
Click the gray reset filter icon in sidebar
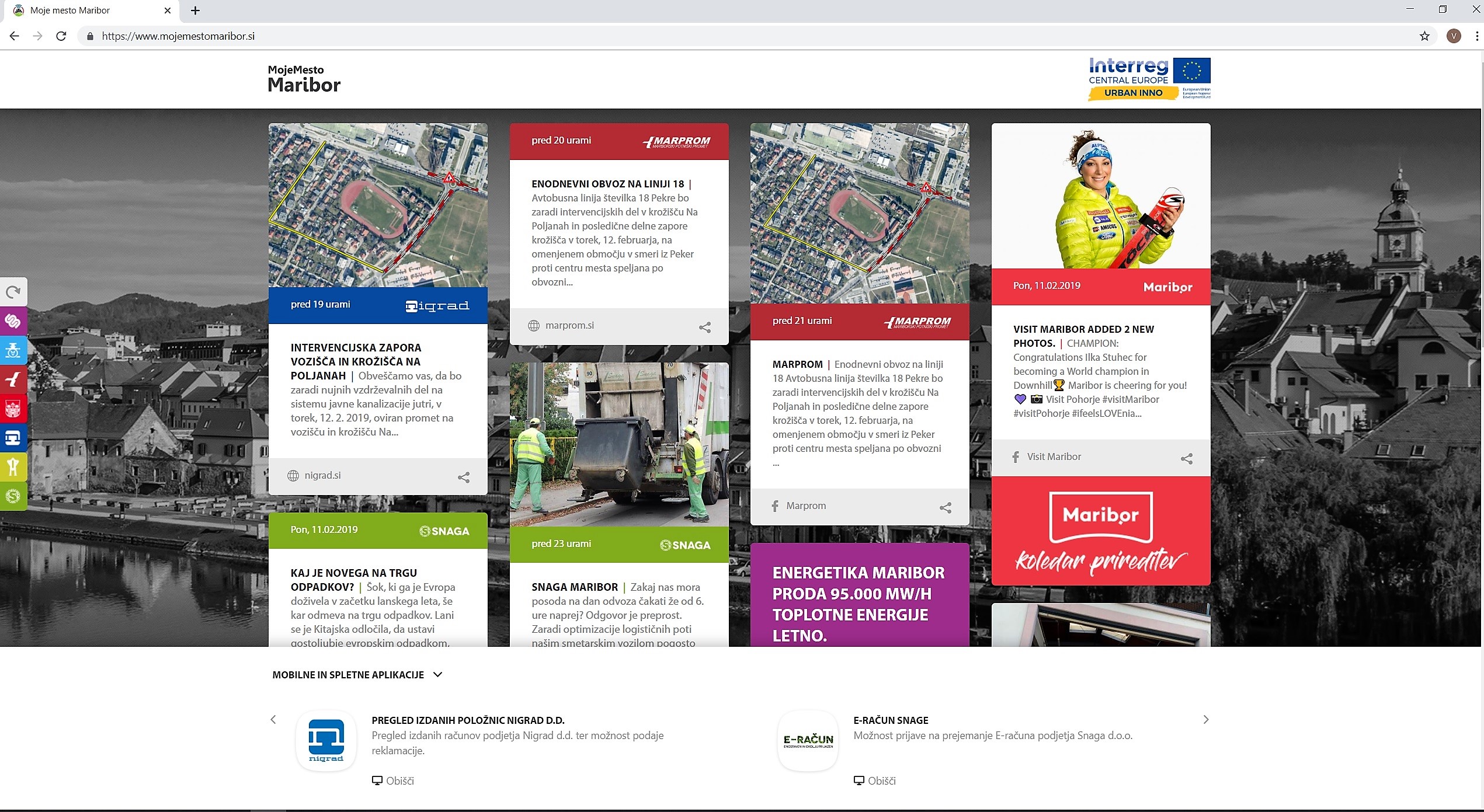coord(13,292)
